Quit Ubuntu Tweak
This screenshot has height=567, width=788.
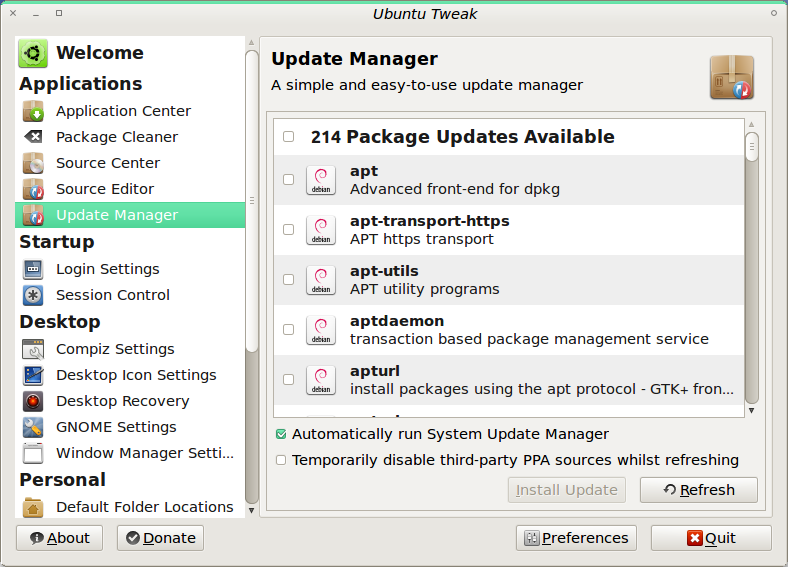711,538
